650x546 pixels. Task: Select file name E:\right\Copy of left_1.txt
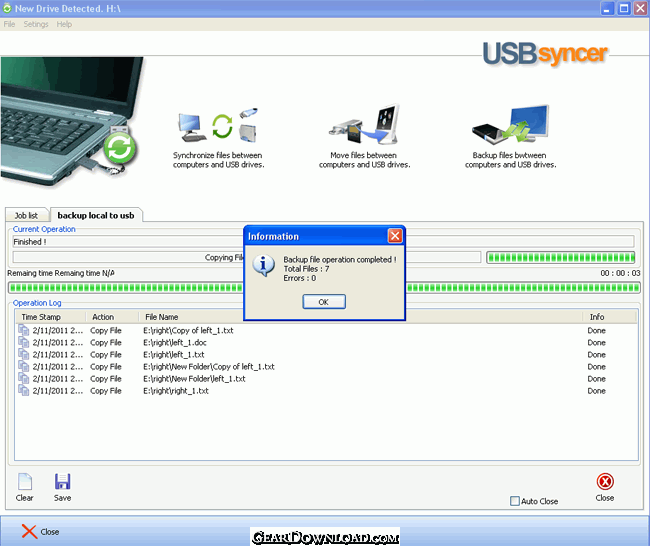click(x=188, y=330)
